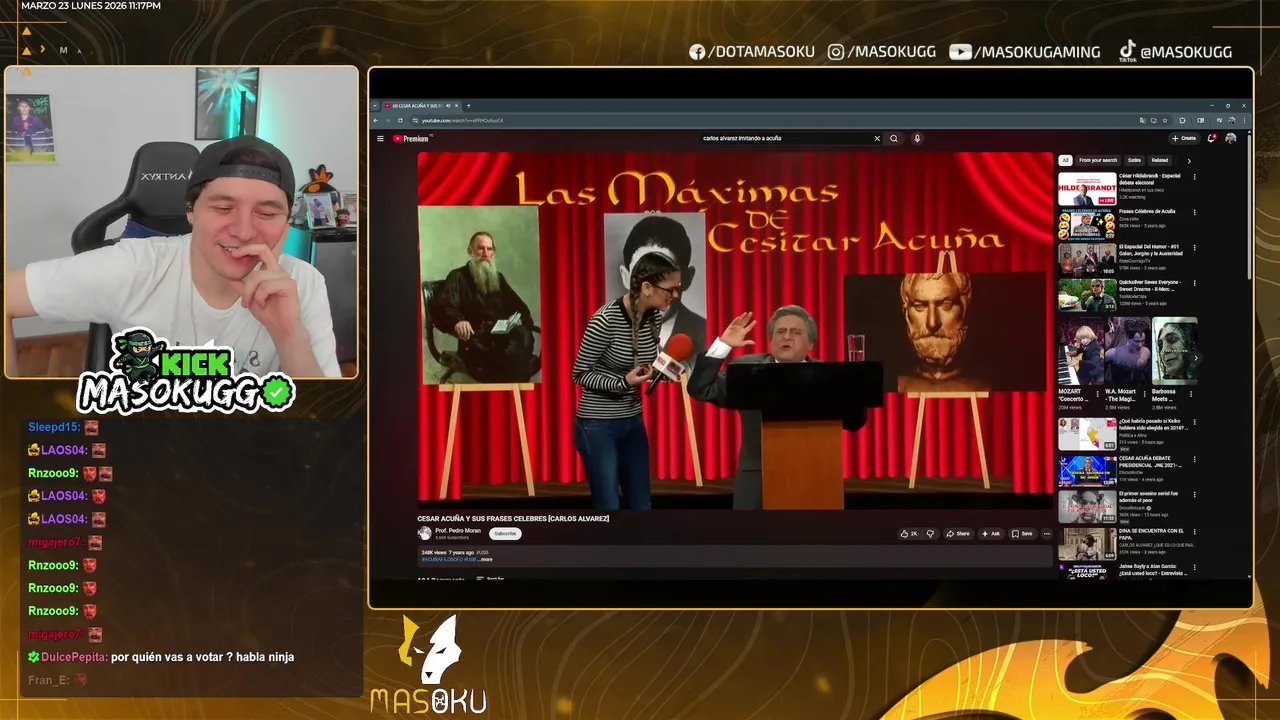Open César Hildebrandt live video thumbnail
Viewport: 1280px width, 720px height.
click(x=1087, y=189)
